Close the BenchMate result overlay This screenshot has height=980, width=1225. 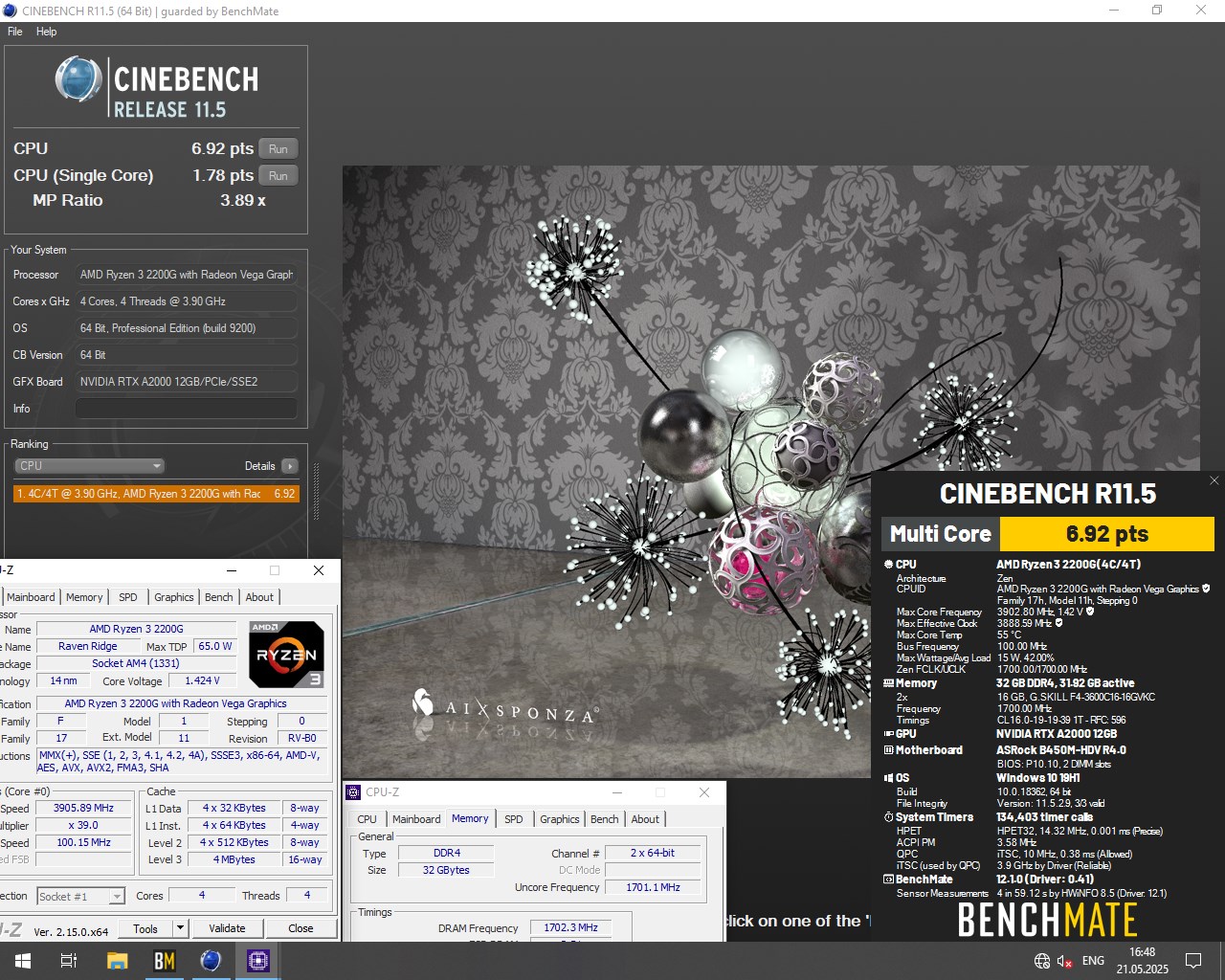[1214, 480]
